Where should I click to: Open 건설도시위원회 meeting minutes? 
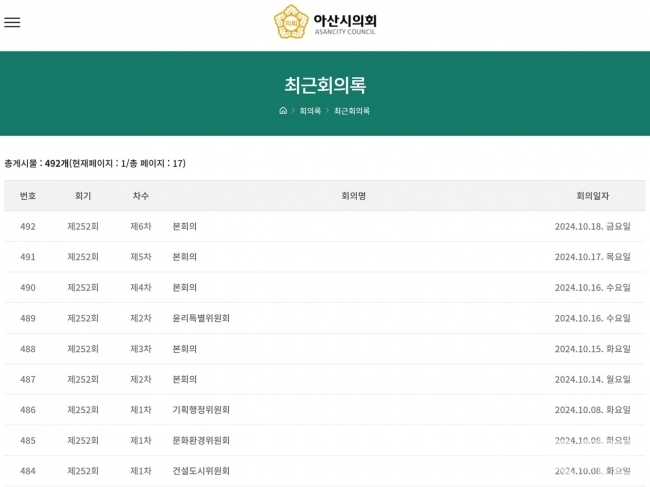pyautogui.click(x=201, y=471)
